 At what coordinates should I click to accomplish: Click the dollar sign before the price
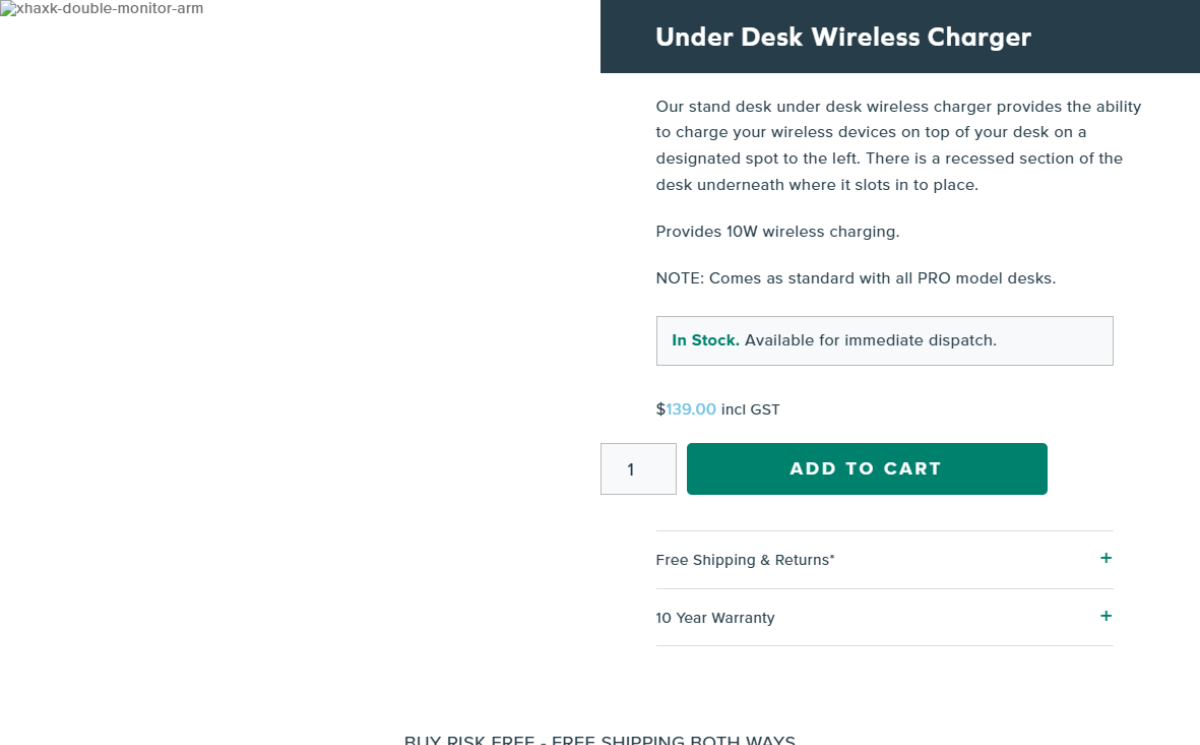(661, 409)
